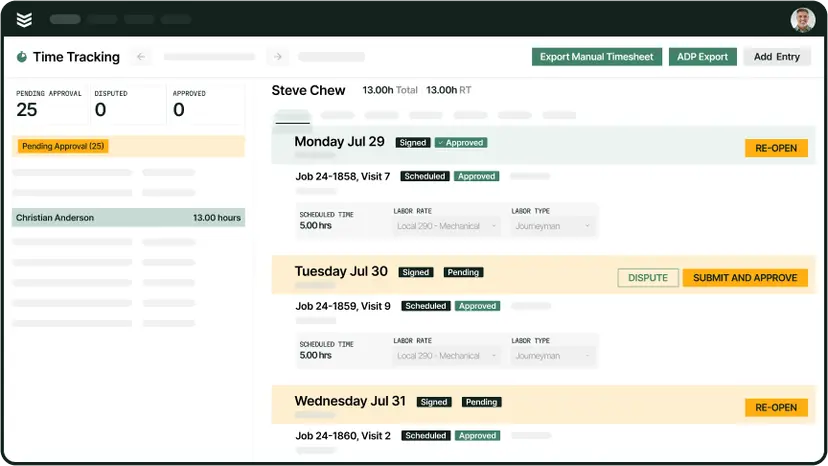
Task: Click the Scheduled badge for Job 24-1860
Action: (x=426, y=436)
